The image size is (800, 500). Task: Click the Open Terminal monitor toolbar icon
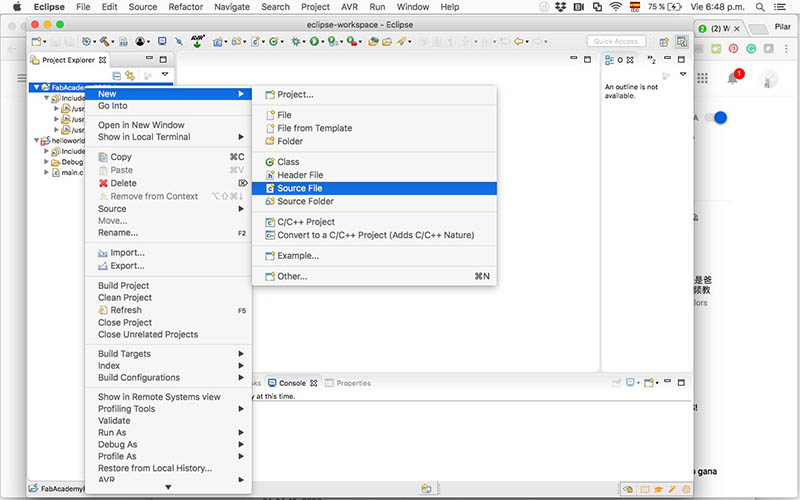coord(162,41)
